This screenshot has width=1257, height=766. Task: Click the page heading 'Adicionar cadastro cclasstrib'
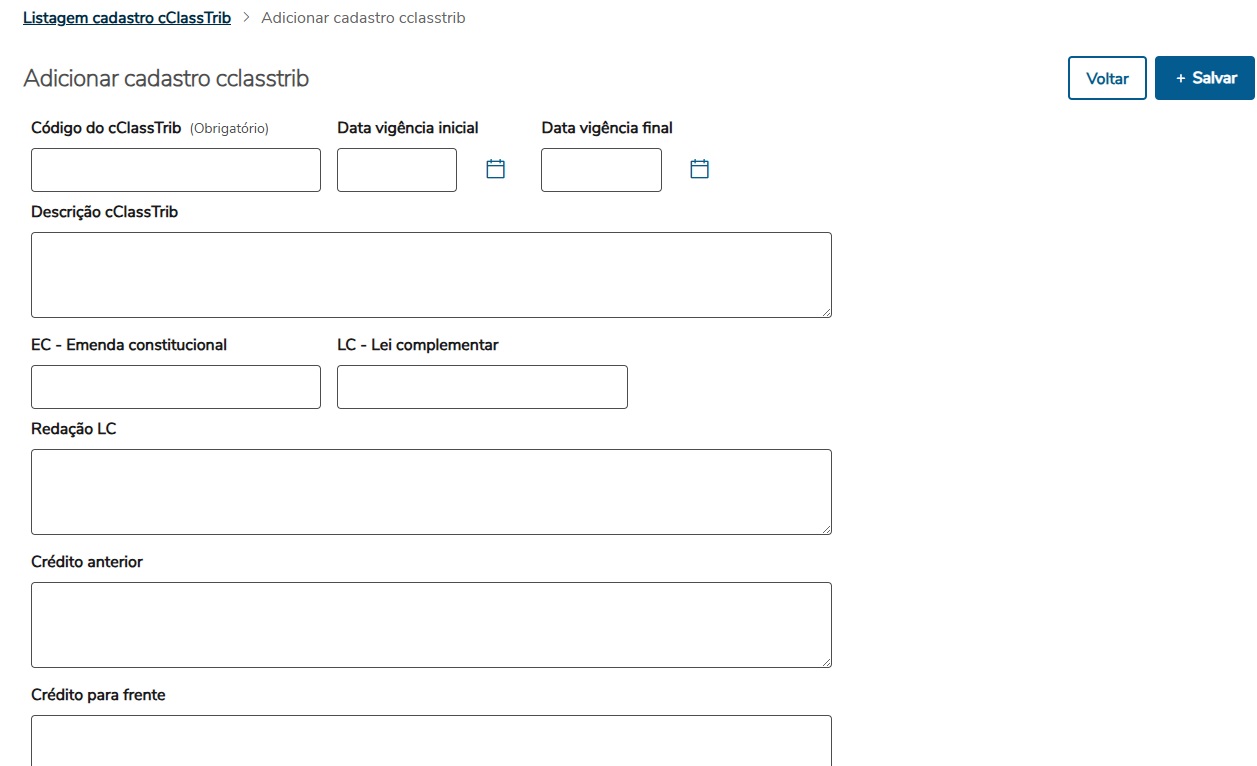(x=166, y=78)
